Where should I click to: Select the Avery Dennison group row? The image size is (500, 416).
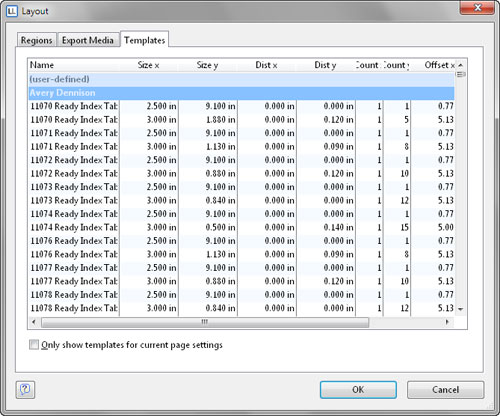241,93
